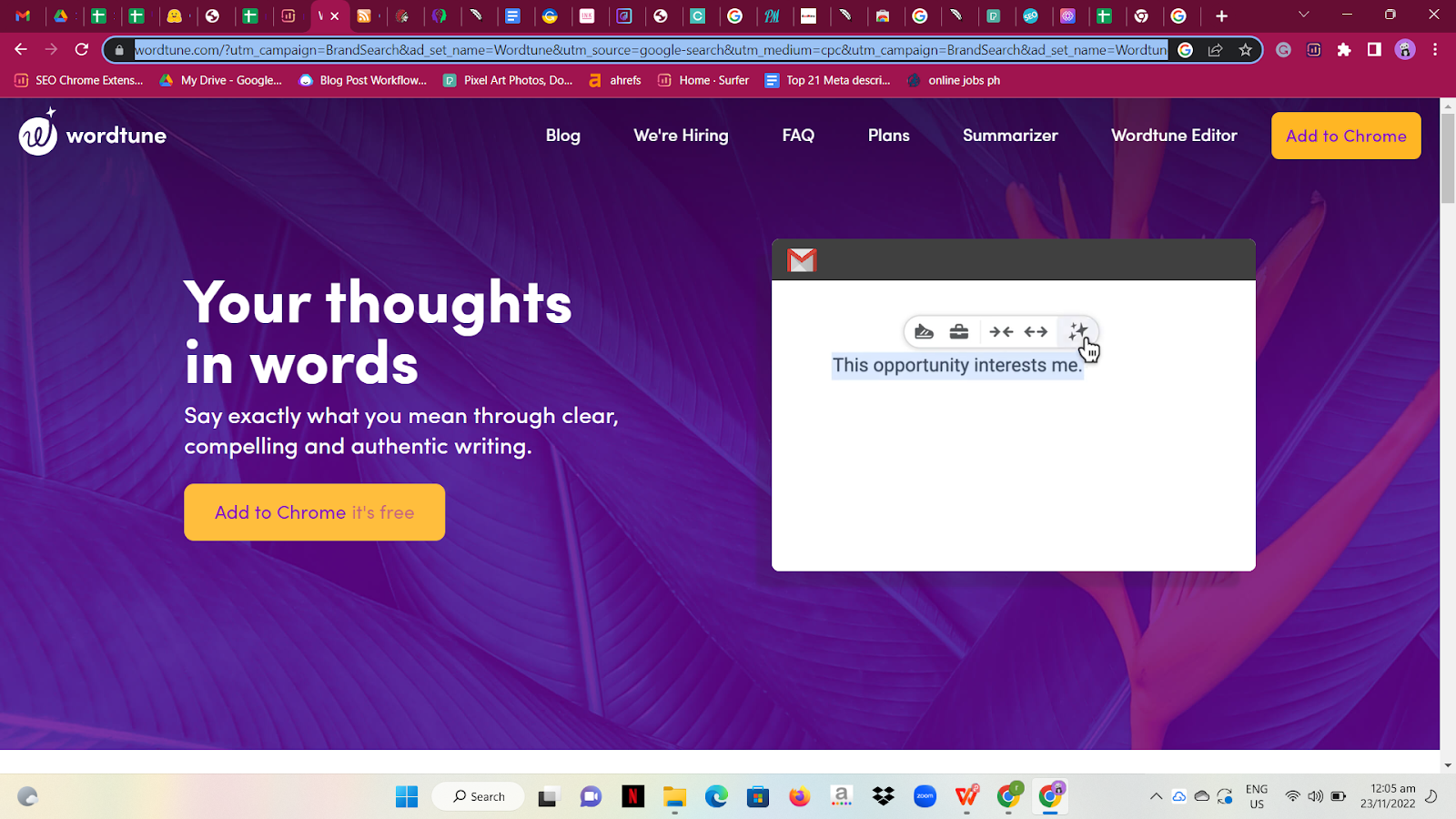Click the shorten arrows icon in the demo toolbar

[1001, 331]
